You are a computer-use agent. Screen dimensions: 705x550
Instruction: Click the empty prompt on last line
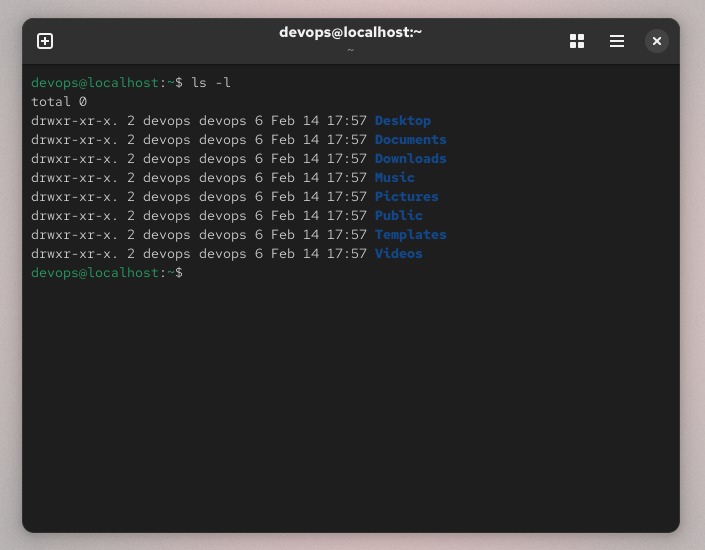[x=190, y=272]
